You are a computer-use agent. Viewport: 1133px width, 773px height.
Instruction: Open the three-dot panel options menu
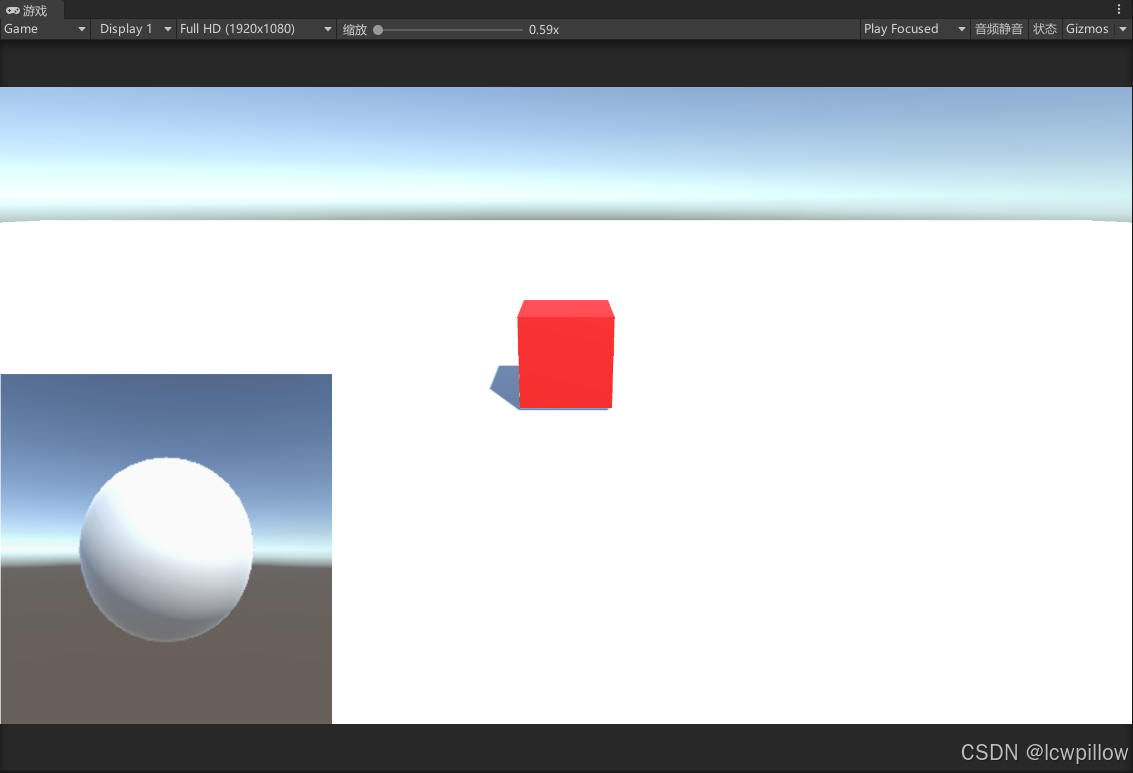(1119, 9)
